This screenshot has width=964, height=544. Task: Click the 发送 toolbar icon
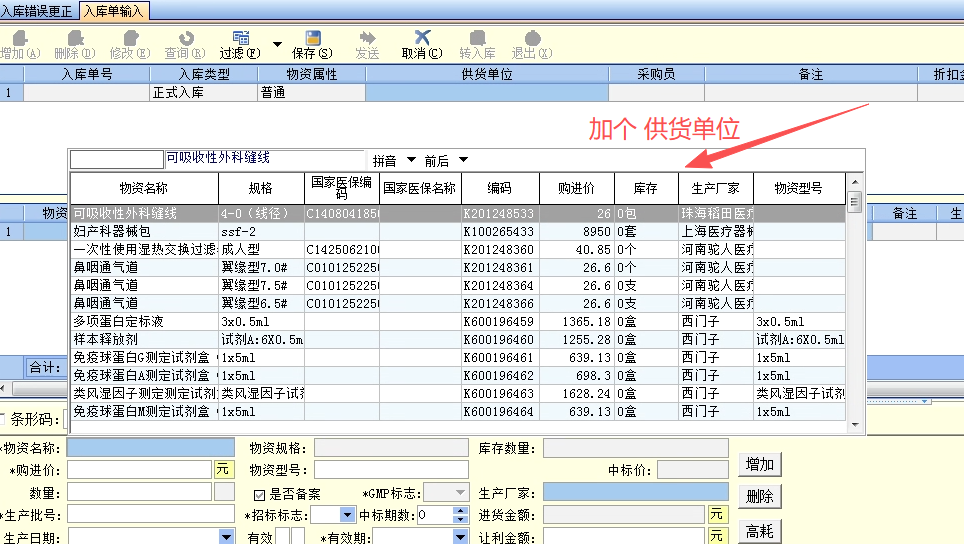(367, 45)
